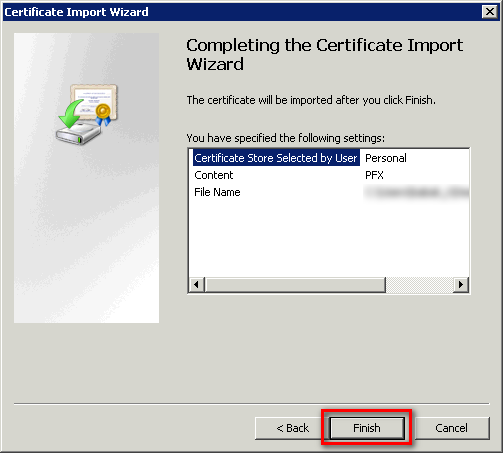Click the settings list right scroll arrow

461,285
